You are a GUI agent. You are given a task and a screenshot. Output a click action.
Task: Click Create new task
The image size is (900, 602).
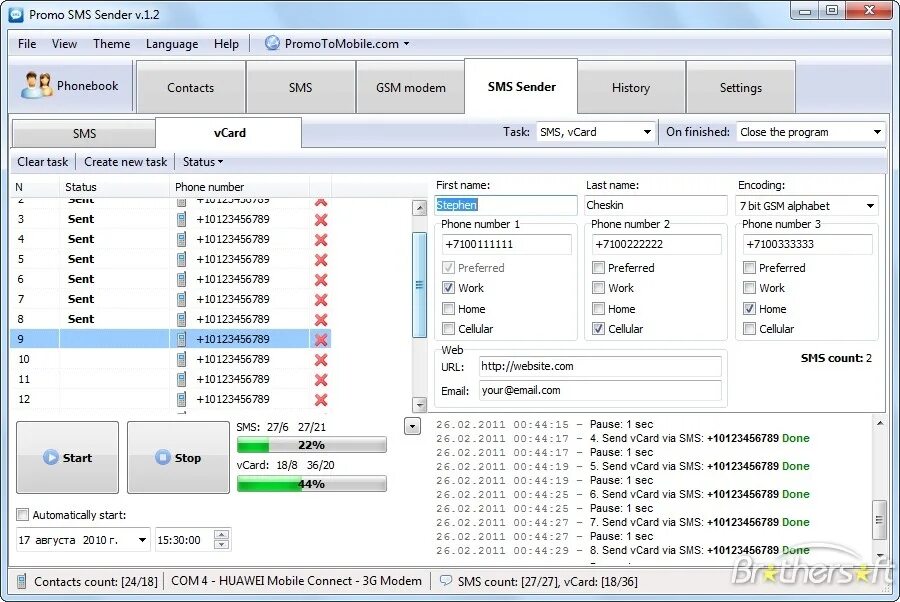tap(125, 162)
